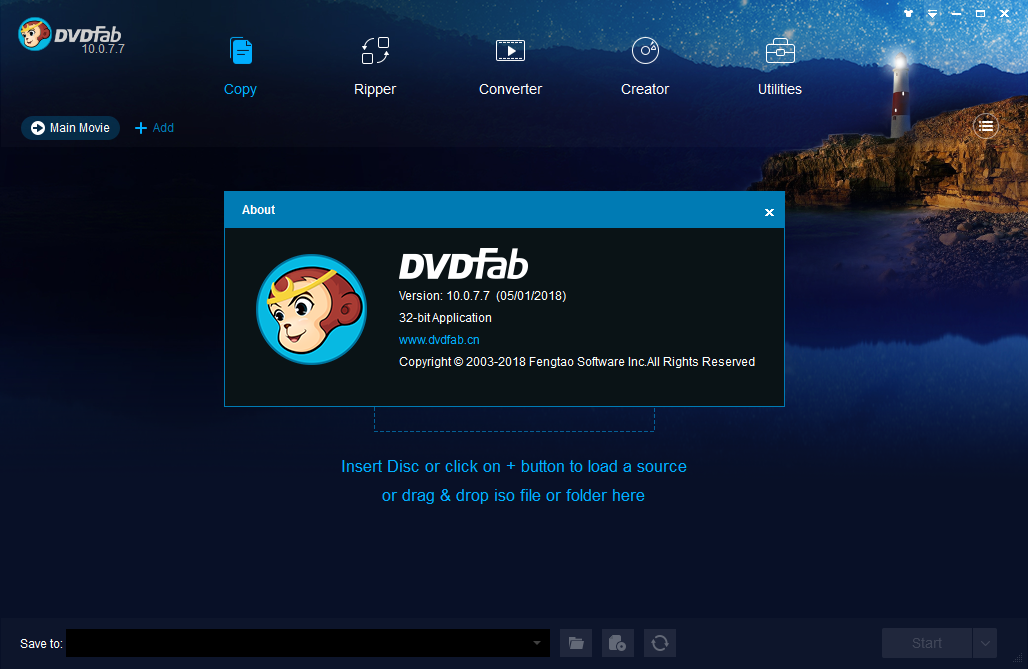Select the Creator module
Viewport: 1028px width, 669px height.
pos(645,67)
